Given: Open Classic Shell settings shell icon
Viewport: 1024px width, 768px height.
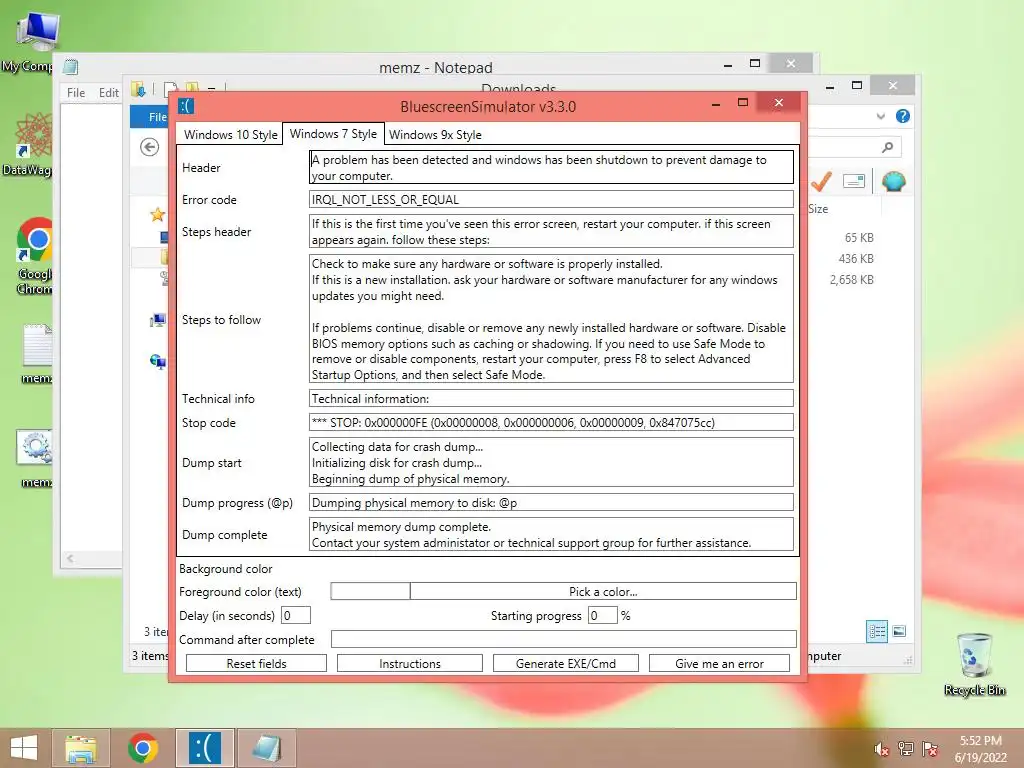Looking at the screenshot, I should tap(893, 181).
